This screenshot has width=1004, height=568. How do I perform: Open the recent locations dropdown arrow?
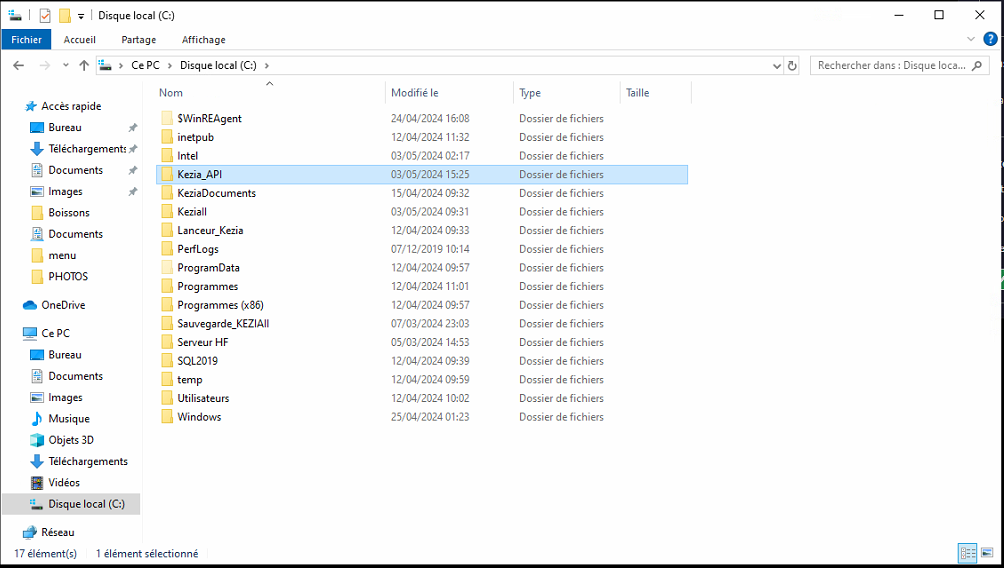(66, 65)
